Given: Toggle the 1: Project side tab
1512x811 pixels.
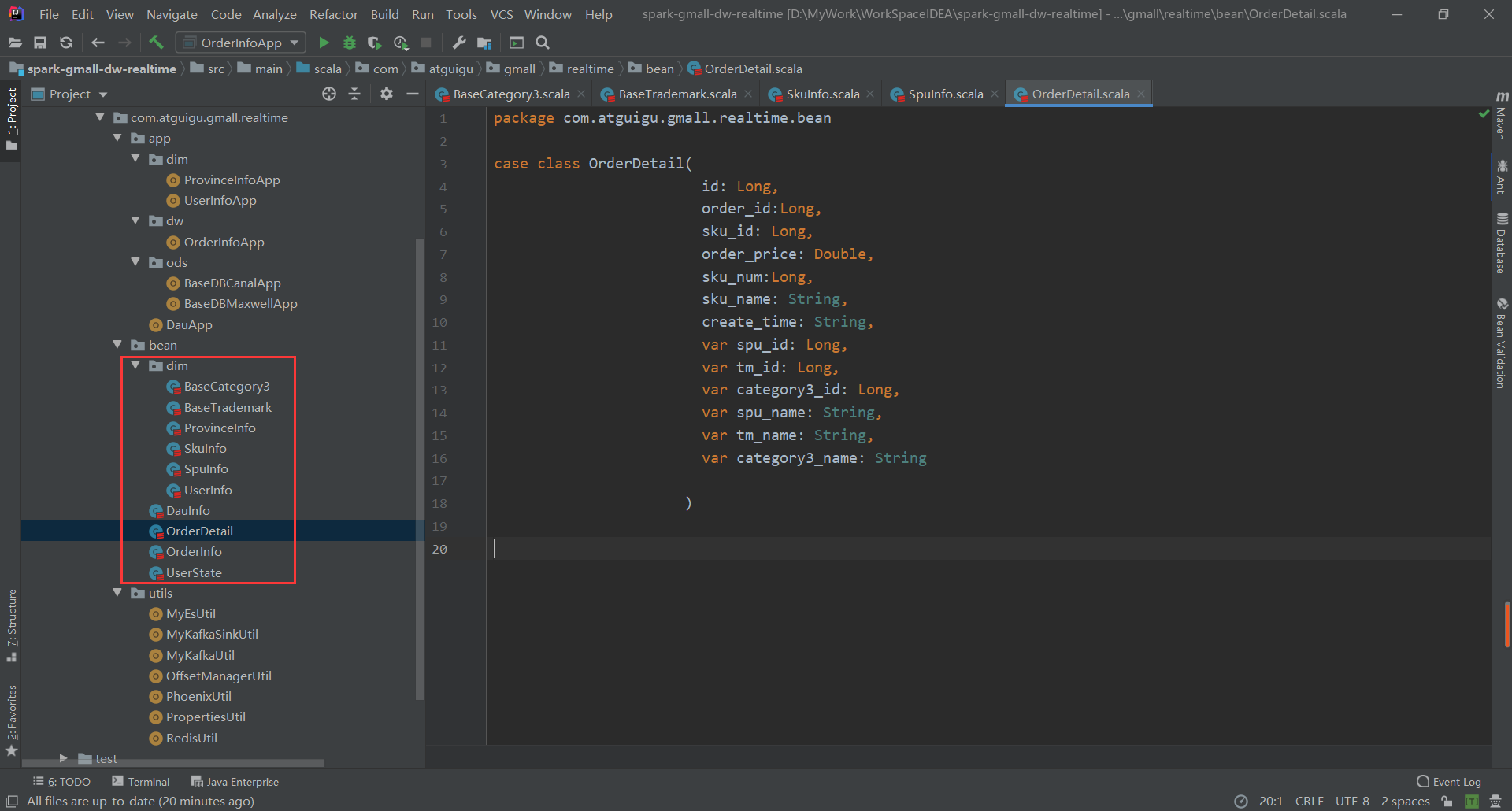Looking at the screenshot, I should [11, 120].
